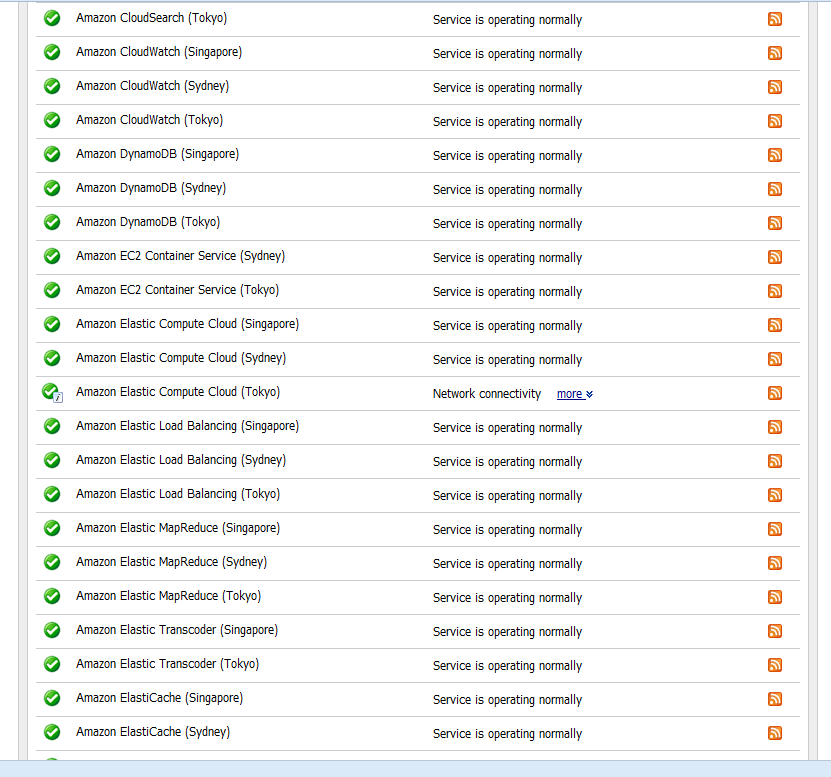Image resolution: width=831 pixels, height=777 pixels.
Task: Open RSS feed for Elastic Load Balancing (Tokyo)
Action: point(775,495)
